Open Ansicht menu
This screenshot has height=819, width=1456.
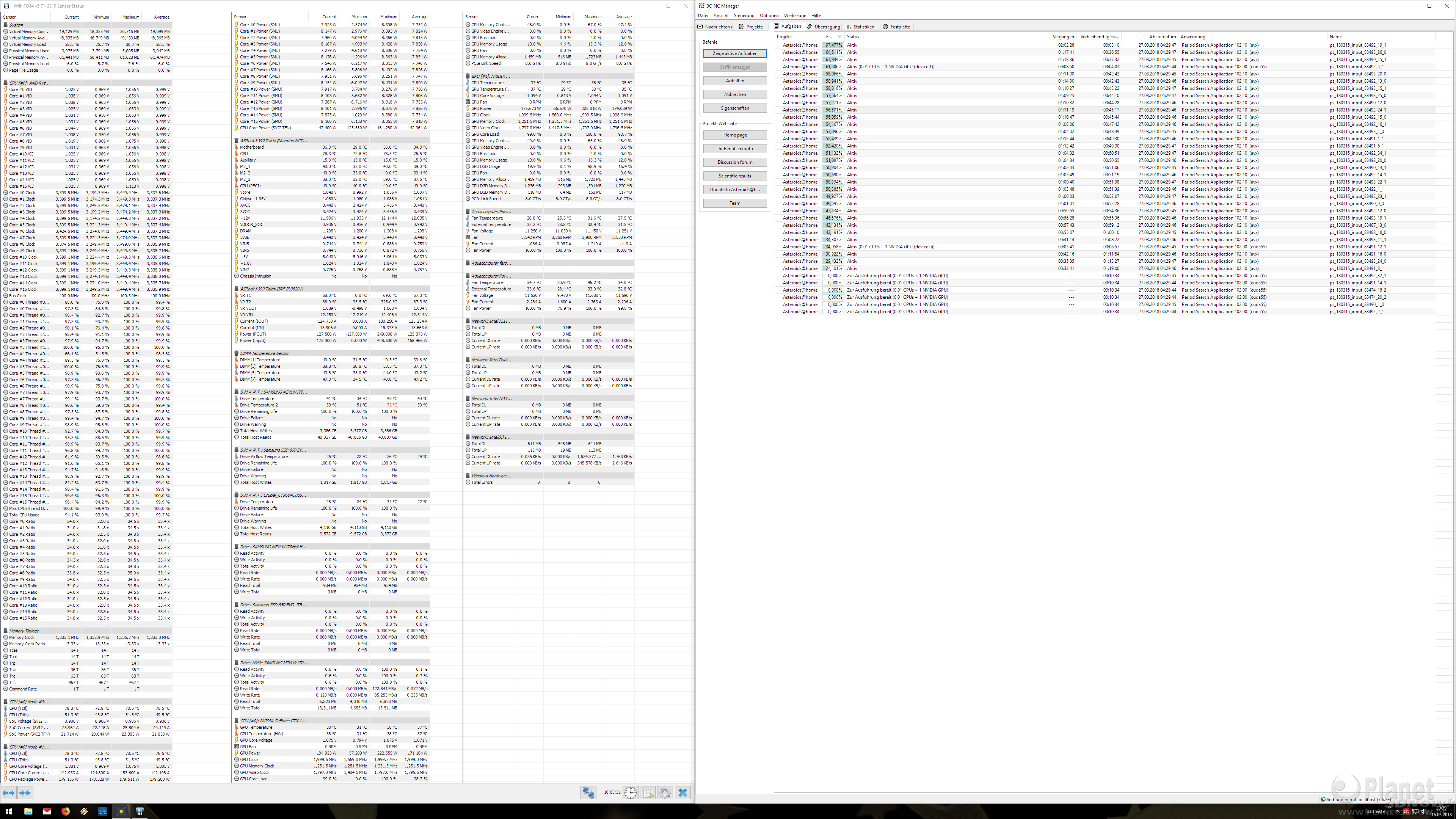[x=721, y=15]
